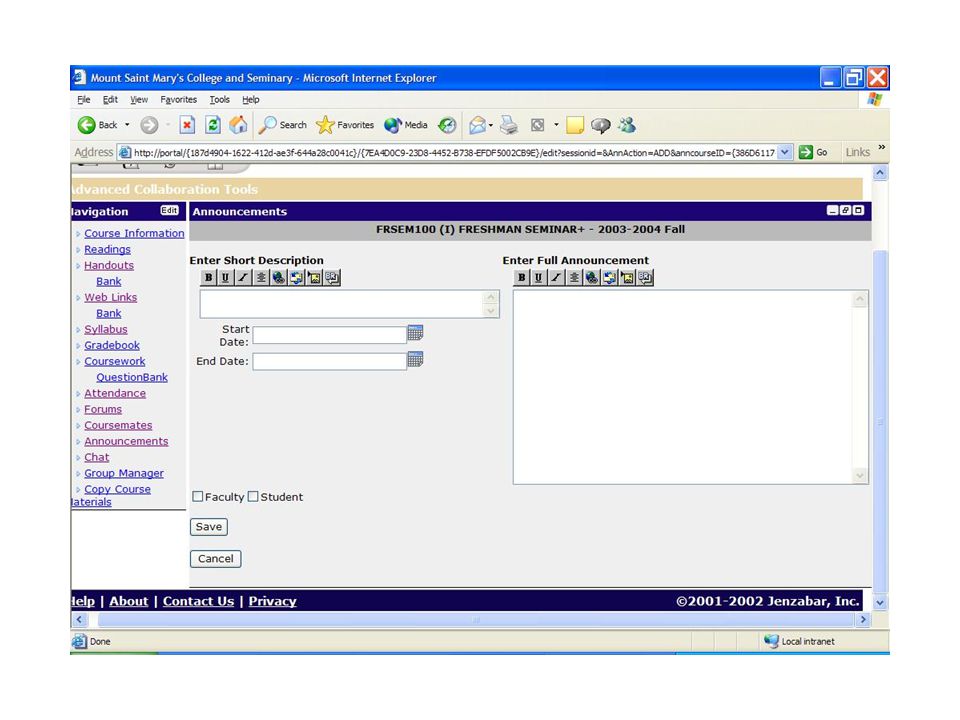Click the Start Date input field

pyautogui.click(x=330, y=335)
